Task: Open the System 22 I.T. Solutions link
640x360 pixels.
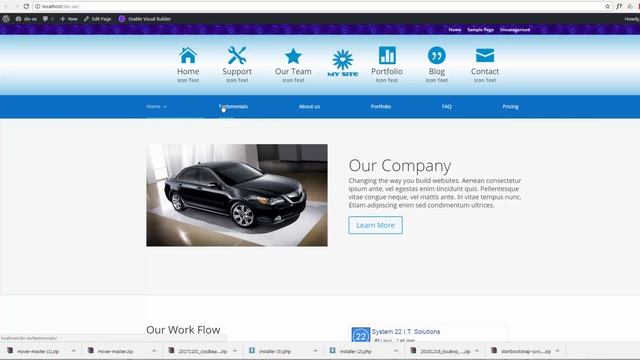Action: [x=406, y=331]
